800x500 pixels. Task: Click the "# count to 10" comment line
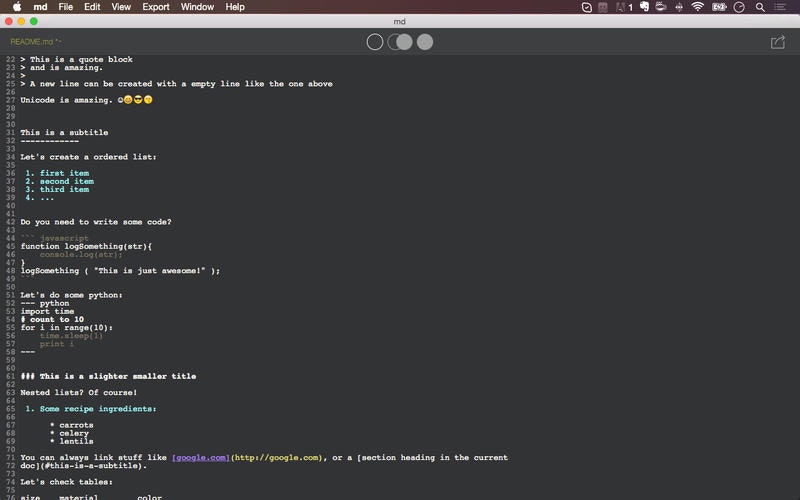pyautogui.click(x=52, y=319)
